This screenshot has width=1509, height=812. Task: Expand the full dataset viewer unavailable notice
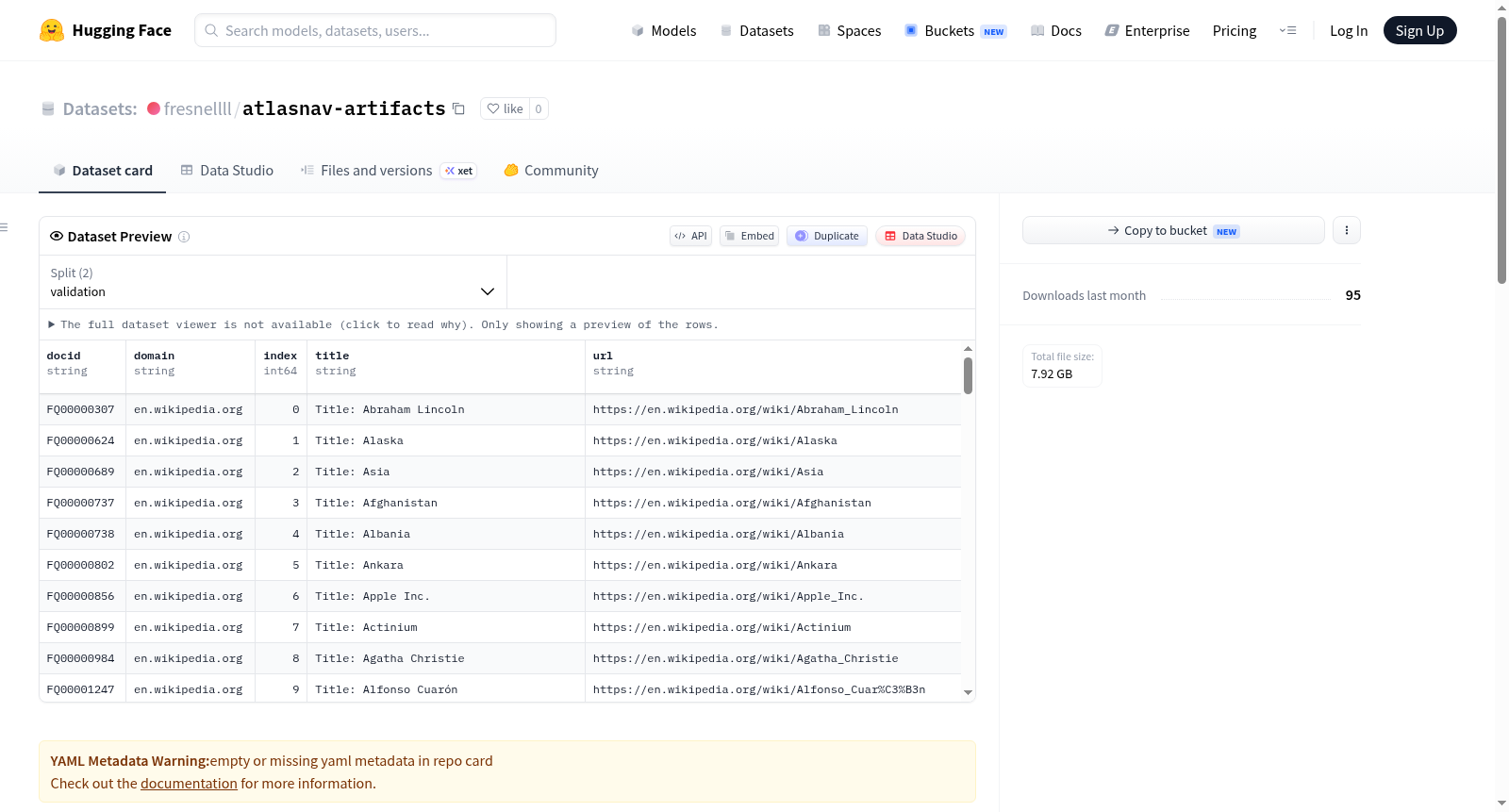pyautogui.click(x=383, y=324)
